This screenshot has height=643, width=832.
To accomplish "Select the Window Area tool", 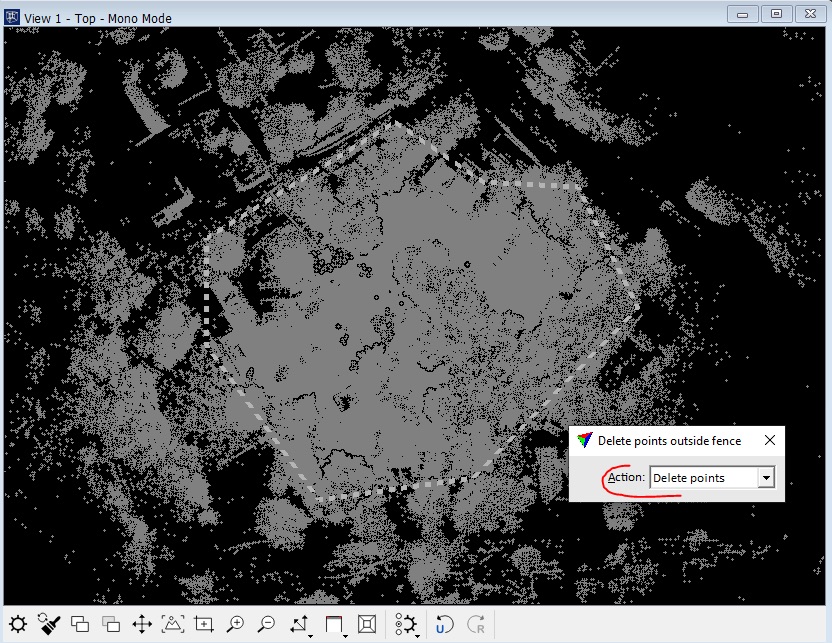I will point(202,623).
